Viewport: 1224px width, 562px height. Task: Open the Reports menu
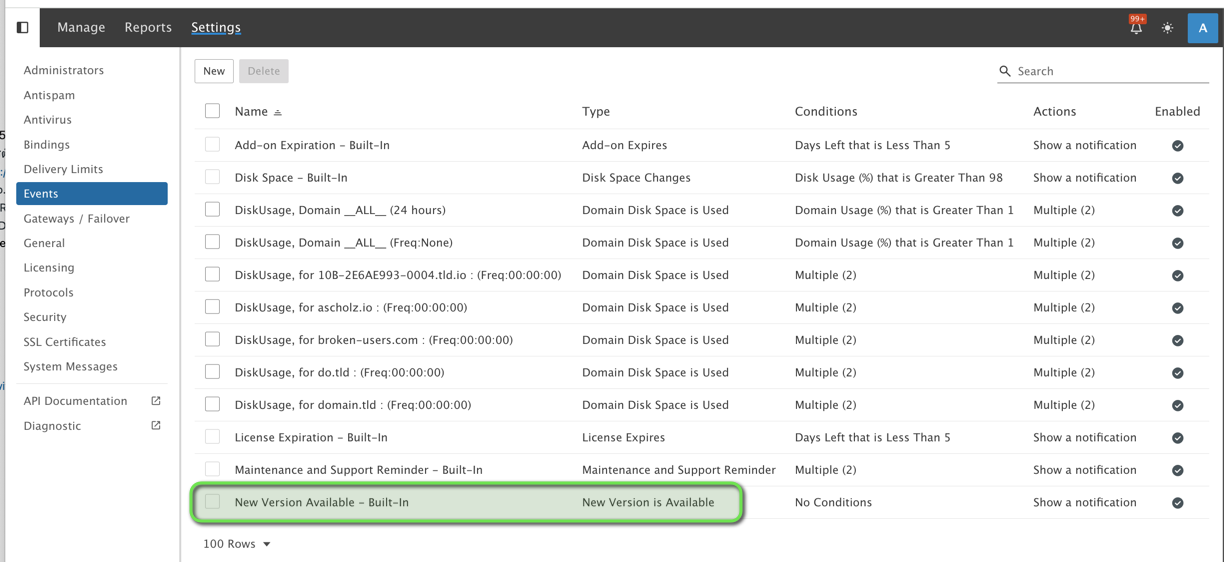pyautogui.click(x=148, y=27)
